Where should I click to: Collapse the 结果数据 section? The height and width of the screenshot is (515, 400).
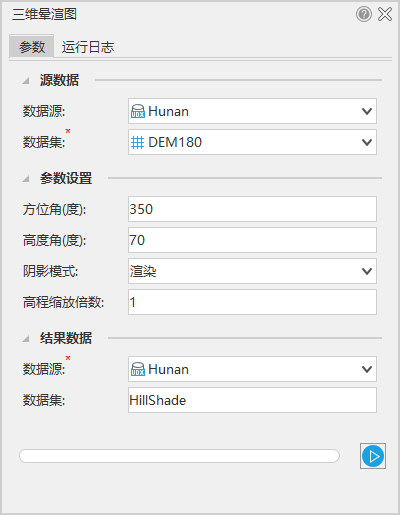[26, 339]
